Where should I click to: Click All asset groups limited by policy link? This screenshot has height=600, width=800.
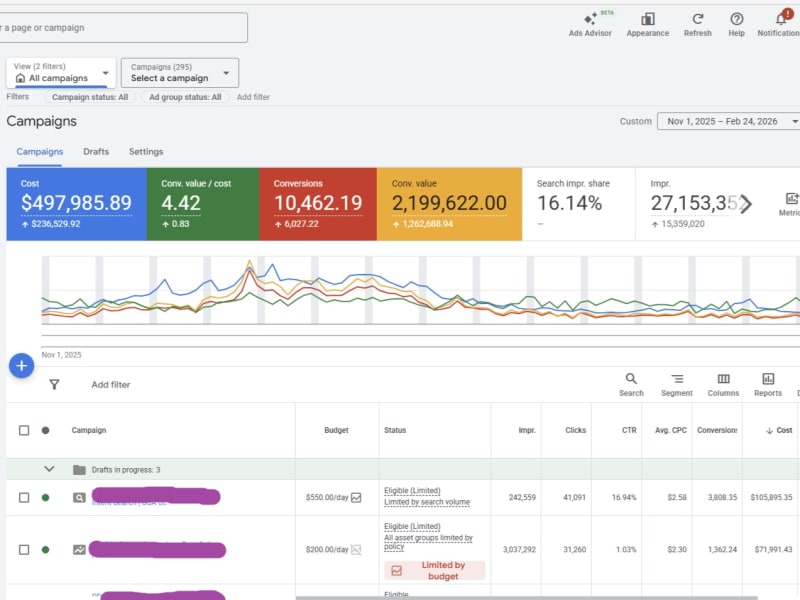[x=429, y=542]
